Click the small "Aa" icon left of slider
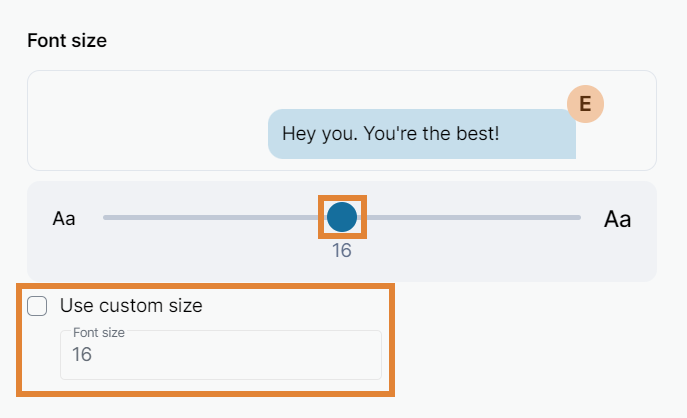Image resolution: width=687 pixels, height=418 pixels. click(x=64, y=218)
